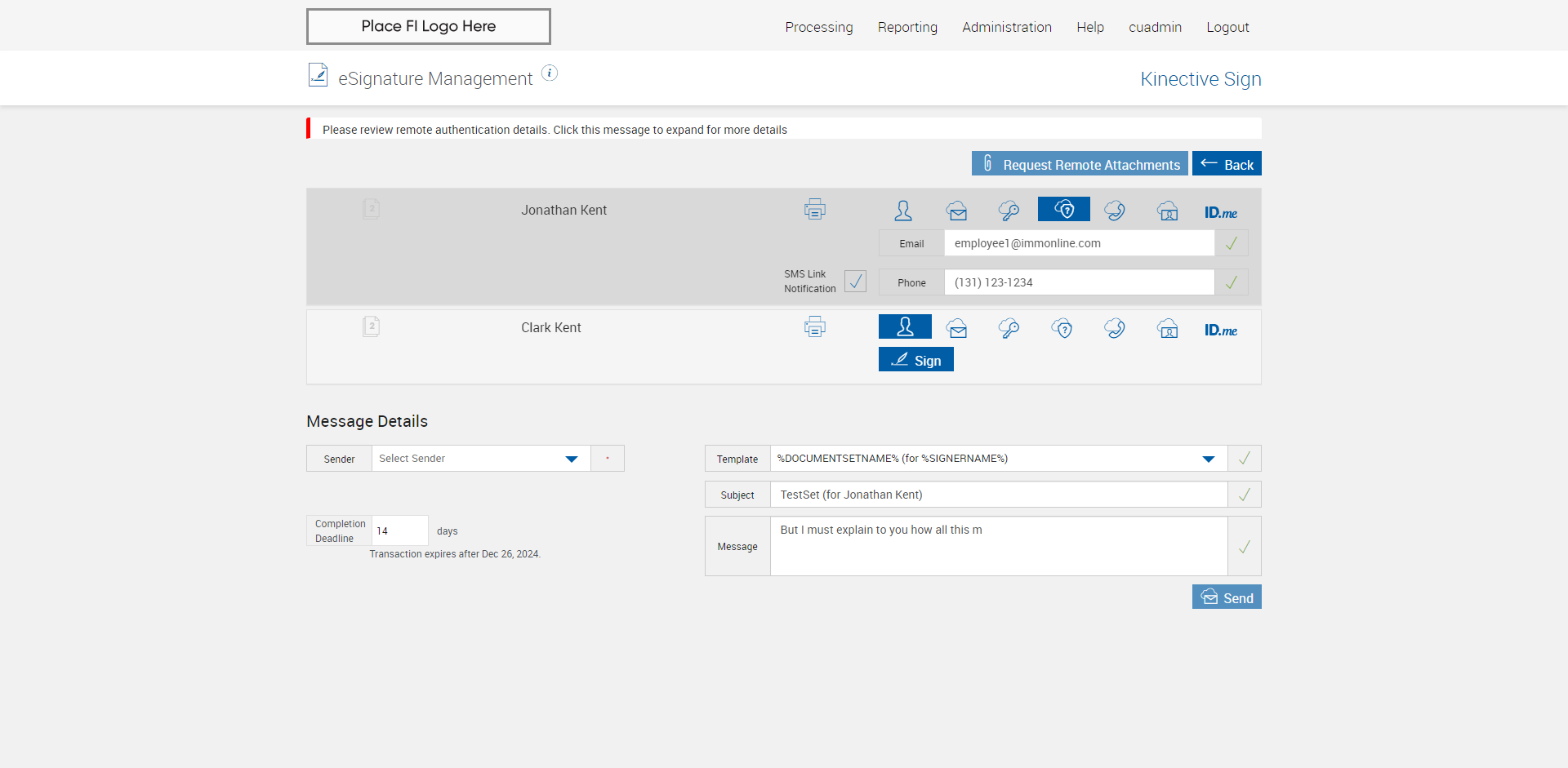Click the Clark Kent signer name
The image size is (1568, 768).
click(551, 327)
